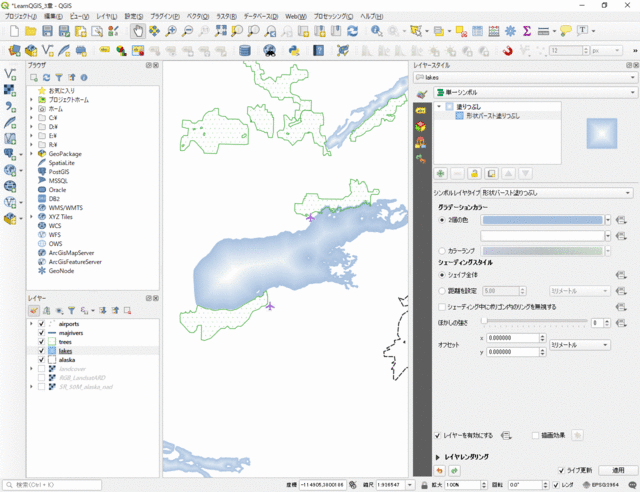The width and height of the screenshot is (640, 492).
Task: Open the Web menu
Action: tap(296, 16)
